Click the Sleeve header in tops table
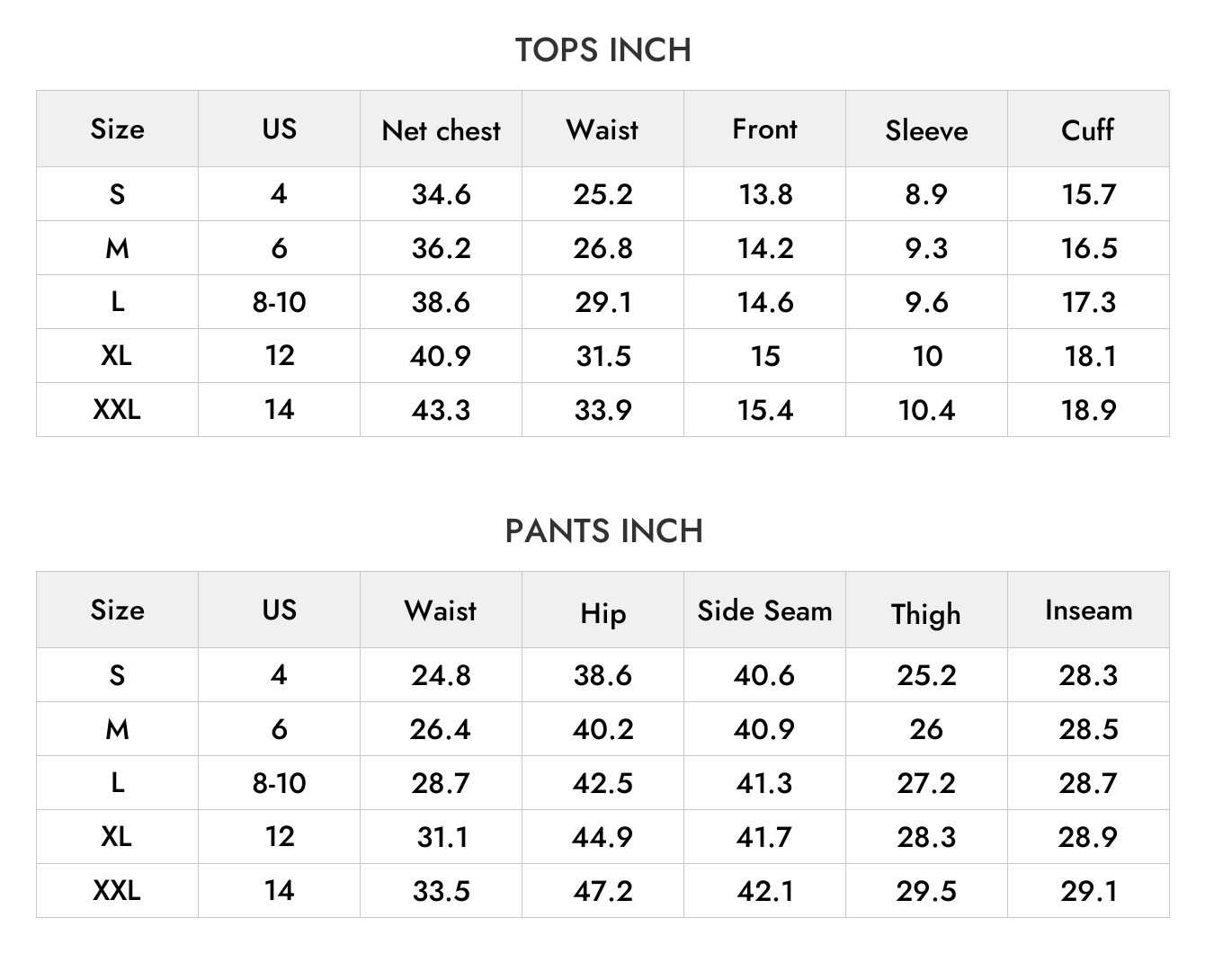1205x980 pixels. coord(926,130)
